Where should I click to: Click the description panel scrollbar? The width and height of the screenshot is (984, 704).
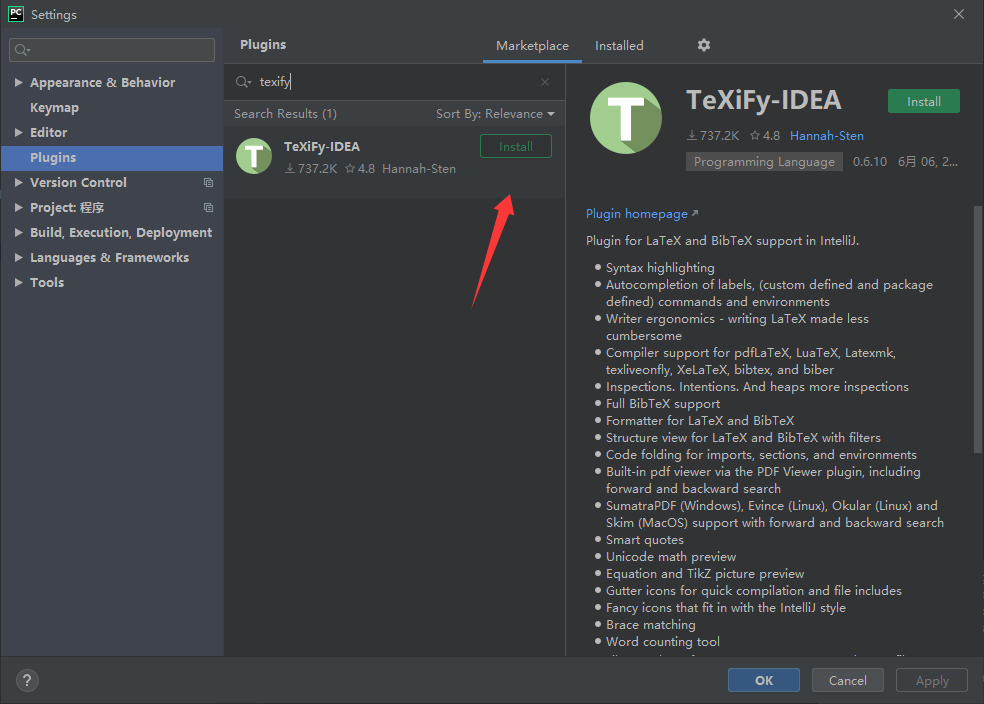click(x=978, y=329)
